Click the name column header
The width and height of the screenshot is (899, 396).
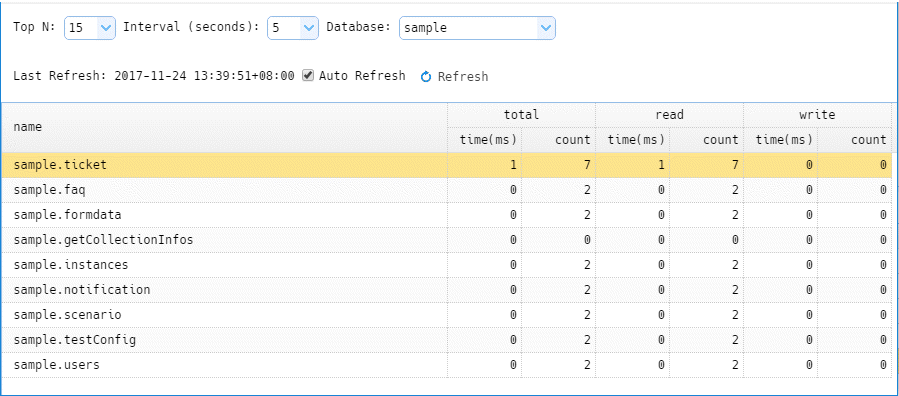224,127
